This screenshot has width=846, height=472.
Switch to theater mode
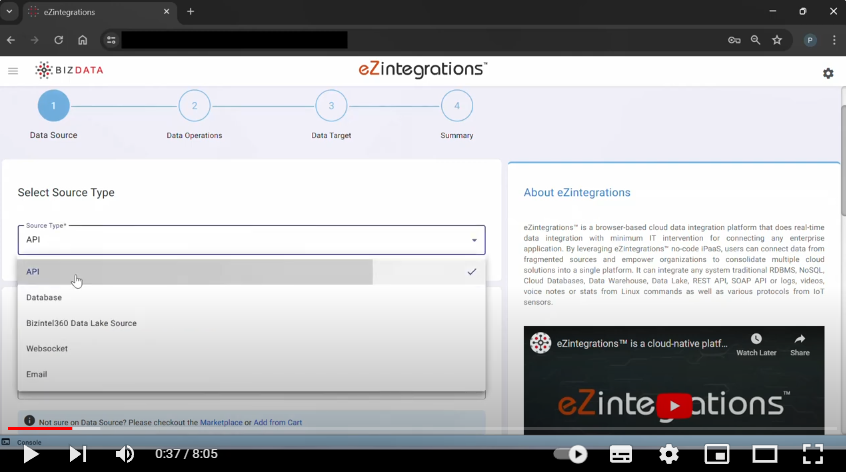[765, 455]
